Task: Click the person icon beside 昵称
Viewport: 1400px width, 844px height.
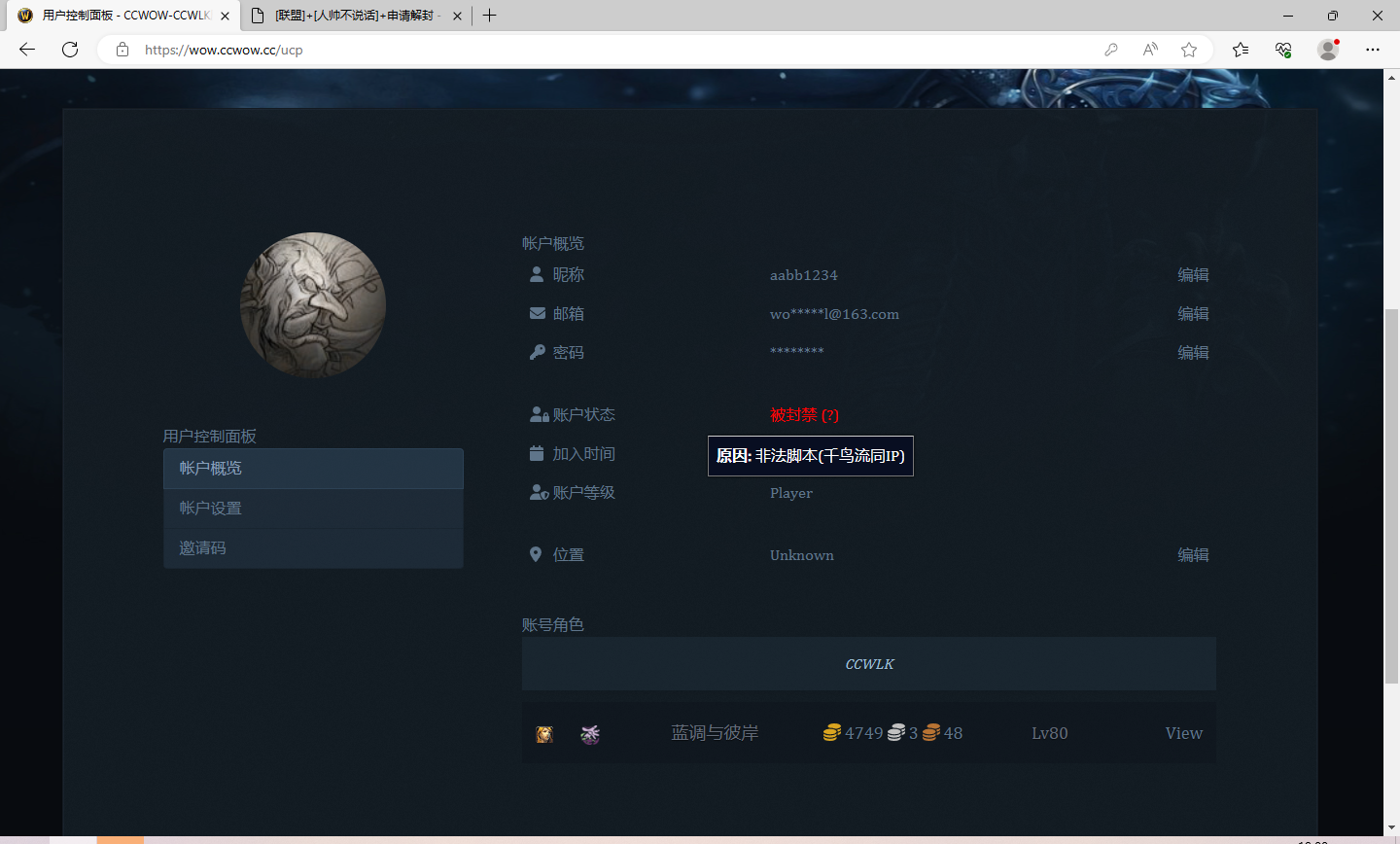Action: click(536, 274)
